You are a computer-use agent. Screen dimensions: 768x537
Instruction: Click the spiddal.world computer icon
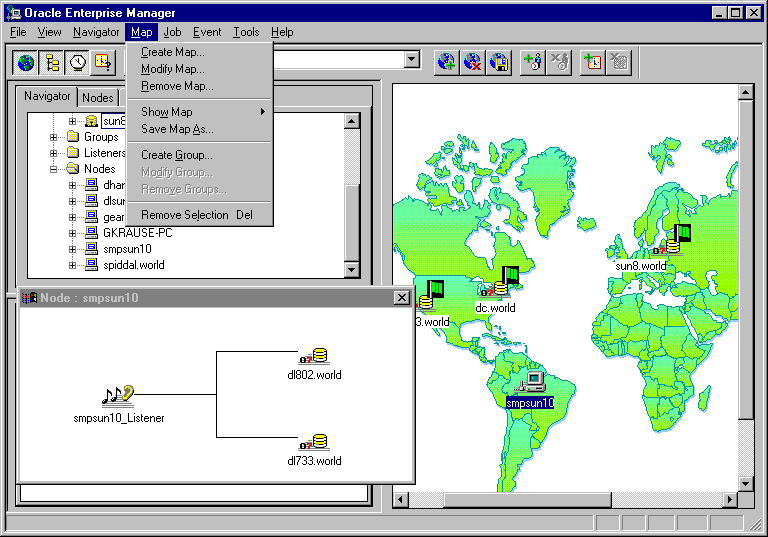[91, 265]
